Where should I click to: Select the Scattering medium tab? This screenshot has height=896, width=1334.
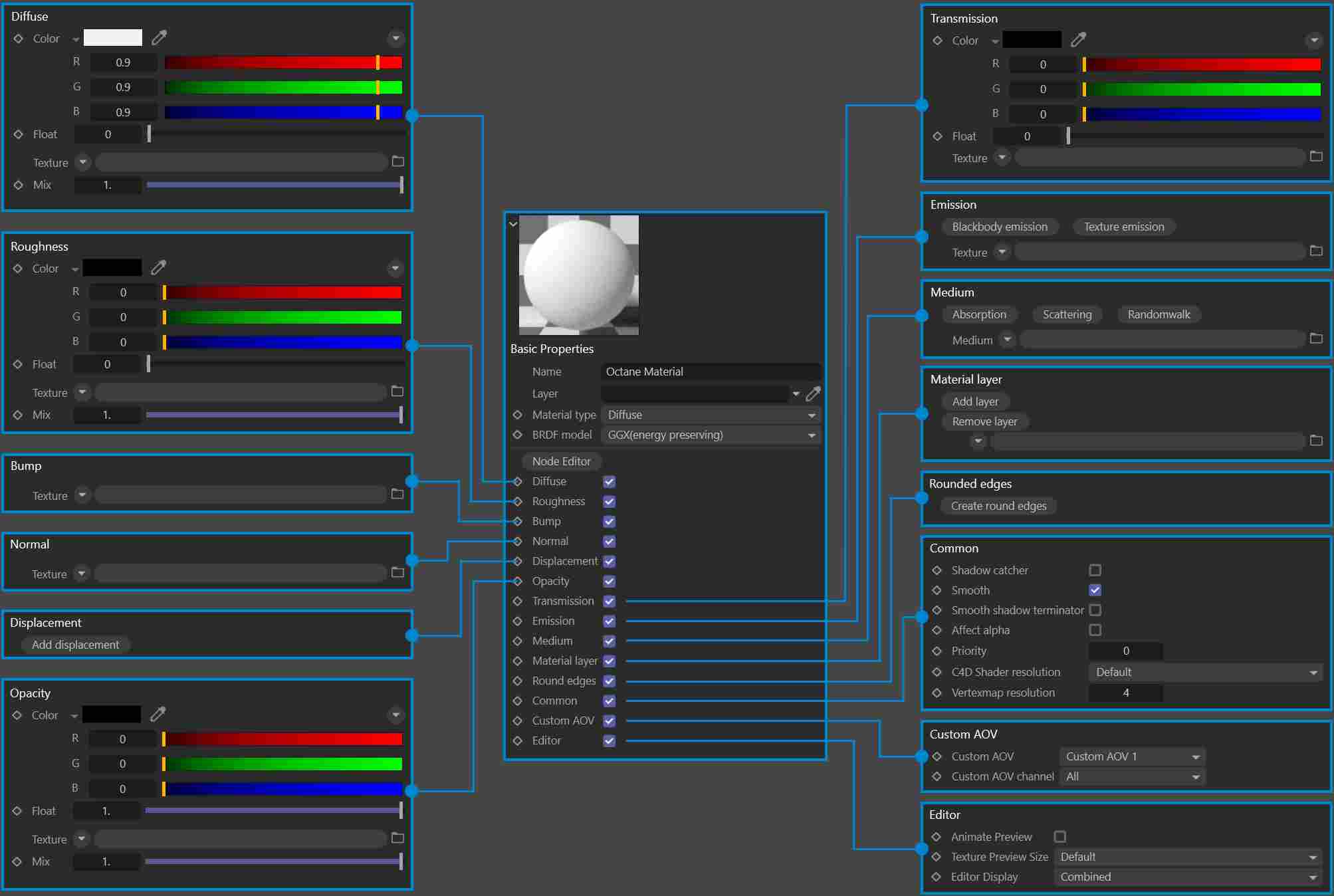tap(1067, 314)
